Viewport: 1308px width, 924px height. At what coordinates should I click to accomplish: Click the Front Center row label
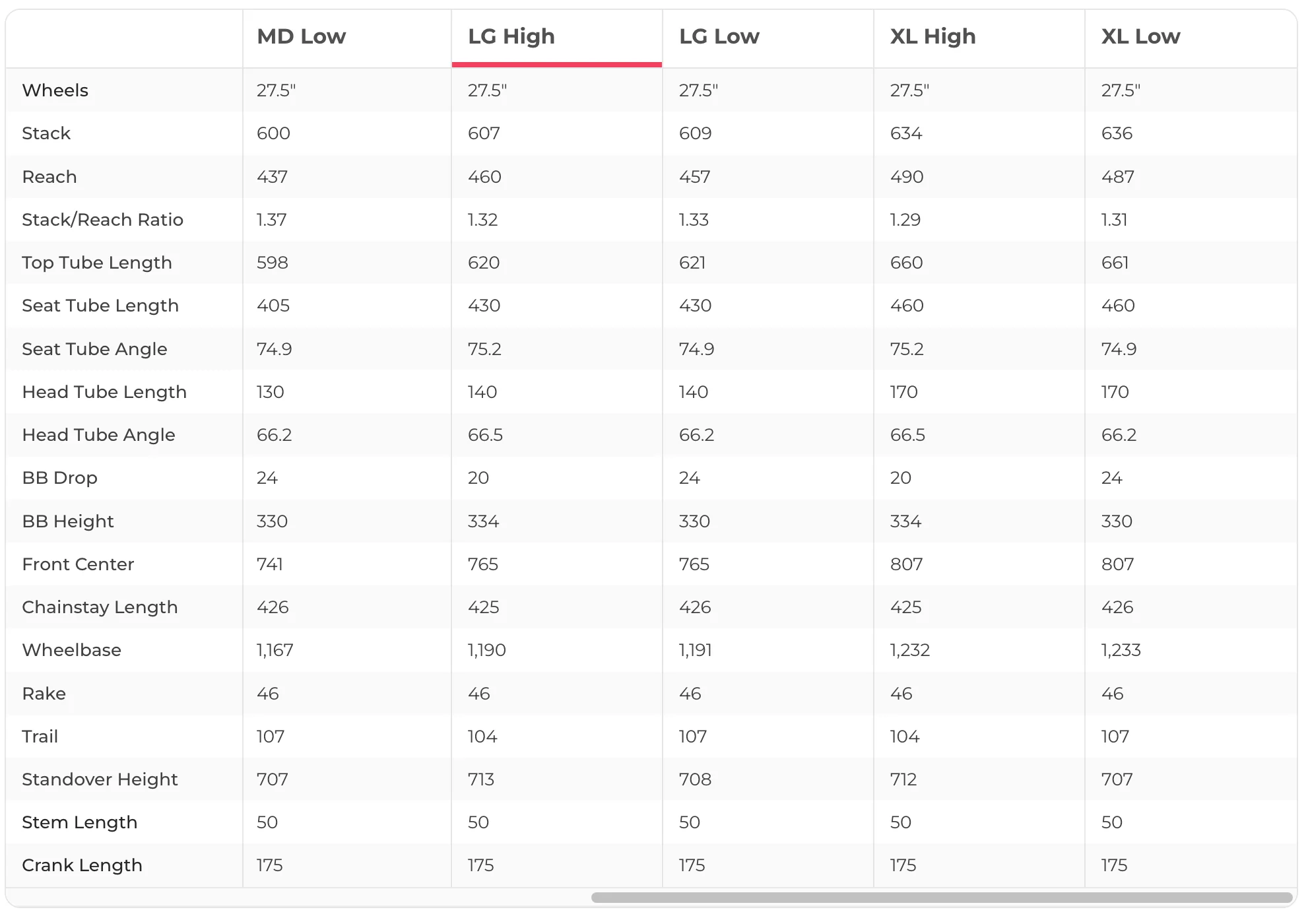(x=78, y=564)
